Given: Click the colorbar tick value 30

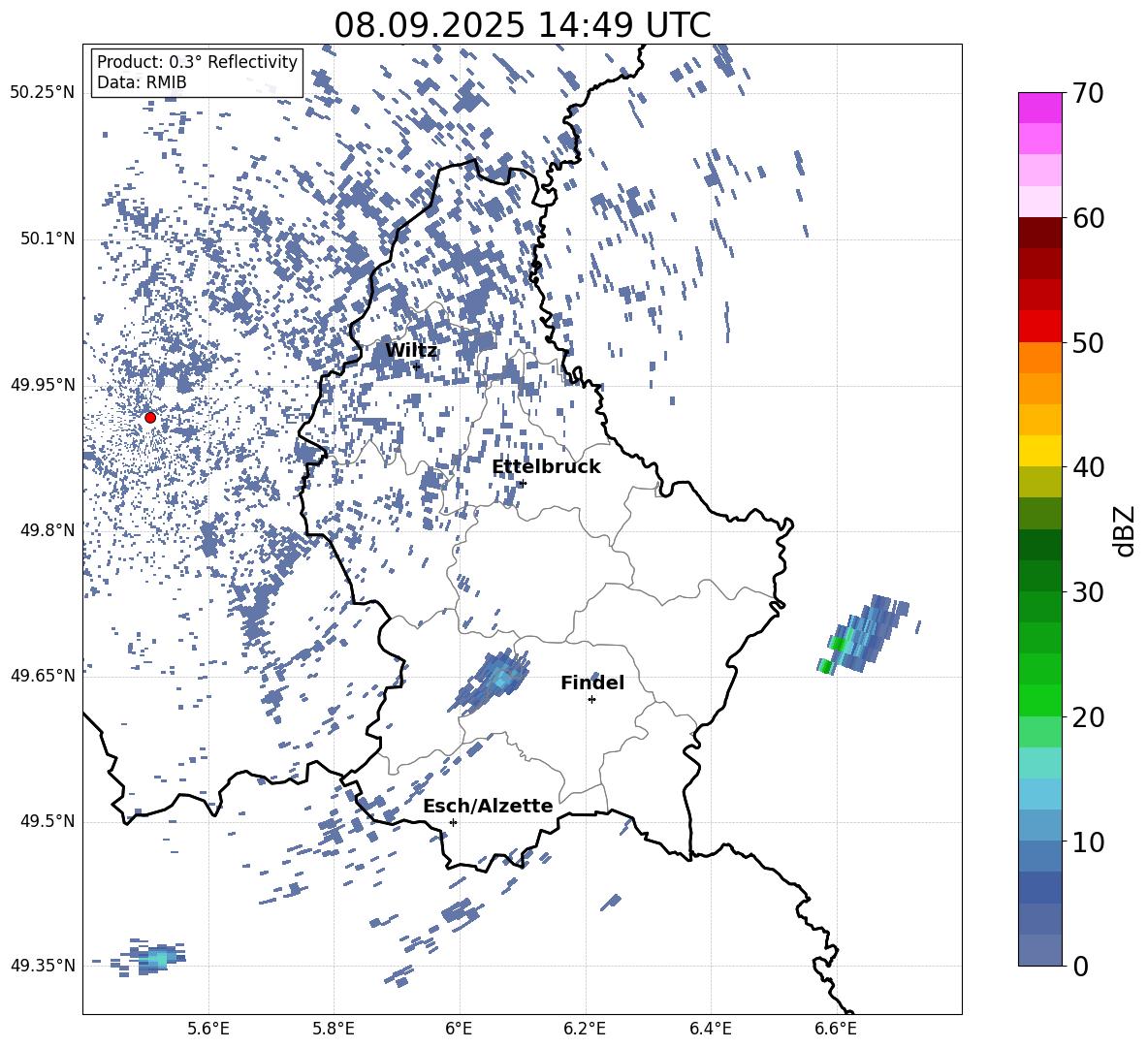Looking at the screenshot, I should click(x=1088, y=591).
